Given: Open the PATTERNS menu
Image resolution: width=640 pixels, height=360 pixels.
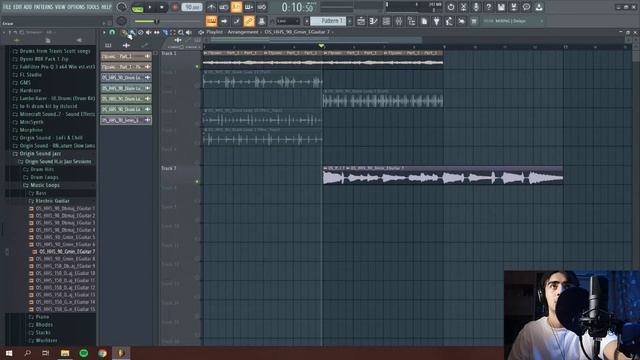Looking at the screenshot, I should 43,7.
